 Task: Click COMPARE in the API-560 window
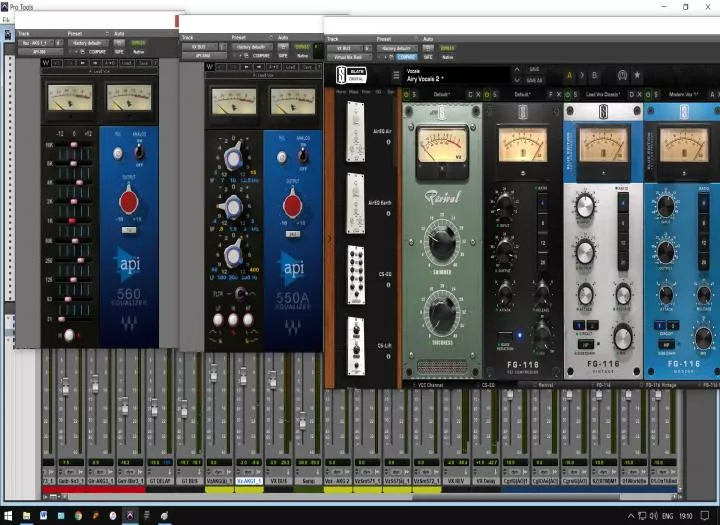tap(97, 52)
